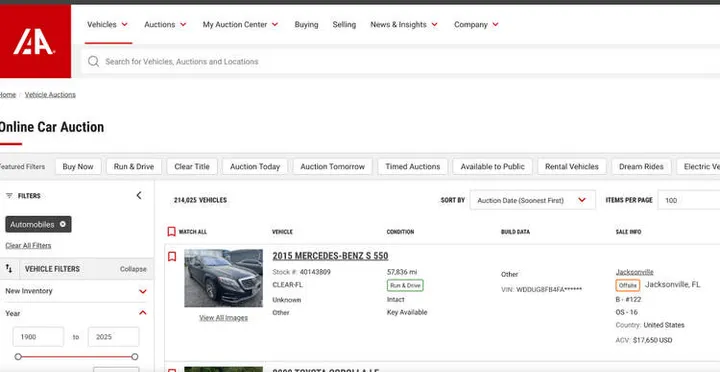Click the search magnifier icon
Viewport: 720px width, 372px height.
point(93,62)
